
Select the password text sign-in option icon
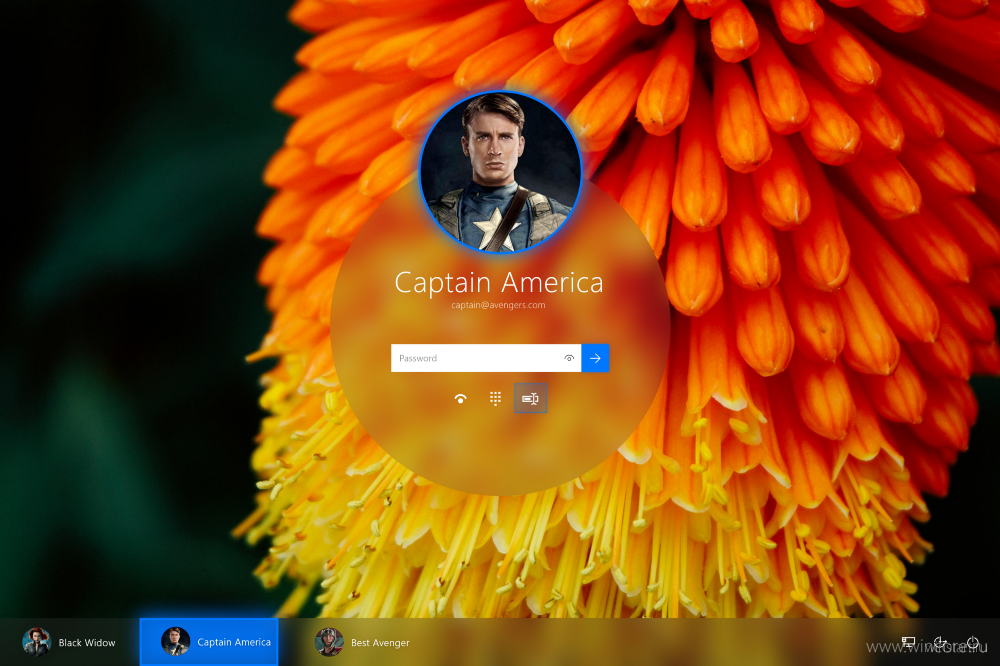tap(530, 398)
